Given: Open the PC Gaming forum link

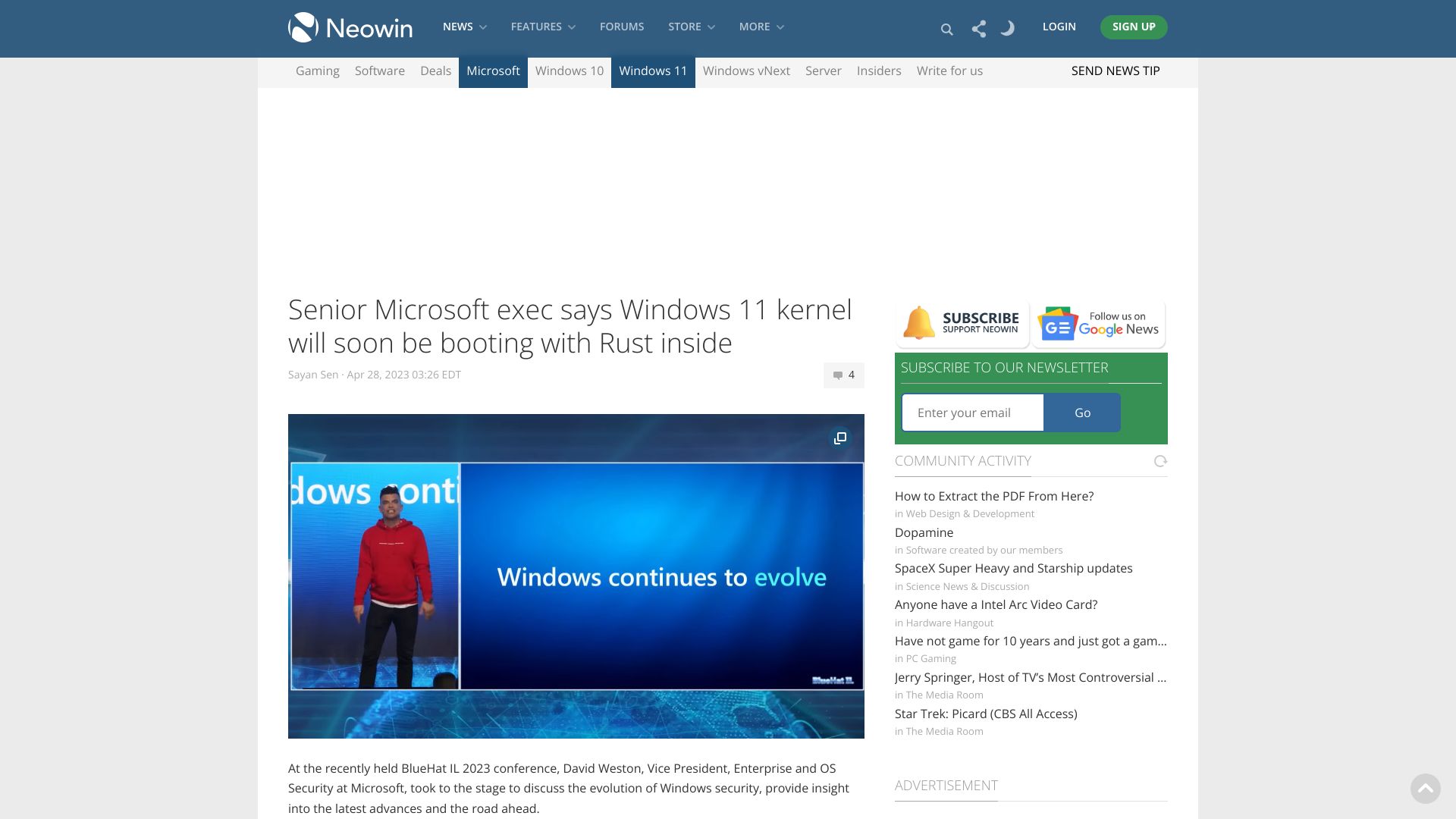Looking at the screenshot, I should pyautogui.click(x=930, y=658).
